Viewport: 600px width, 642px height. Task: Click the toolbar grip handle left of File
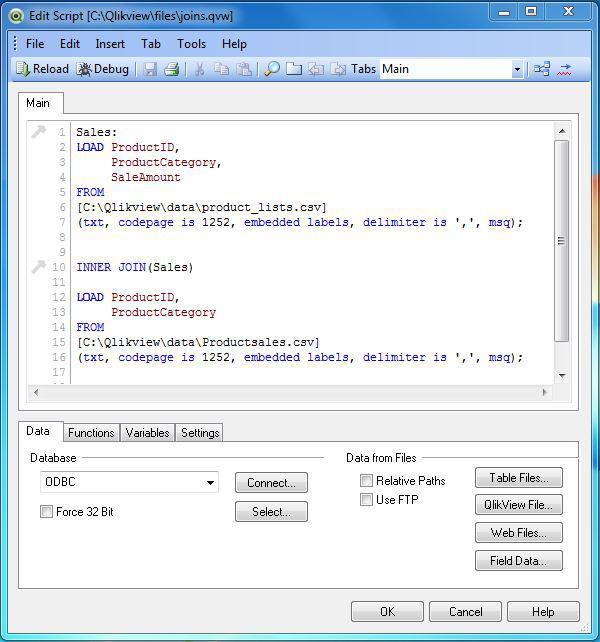coord(15,43)
